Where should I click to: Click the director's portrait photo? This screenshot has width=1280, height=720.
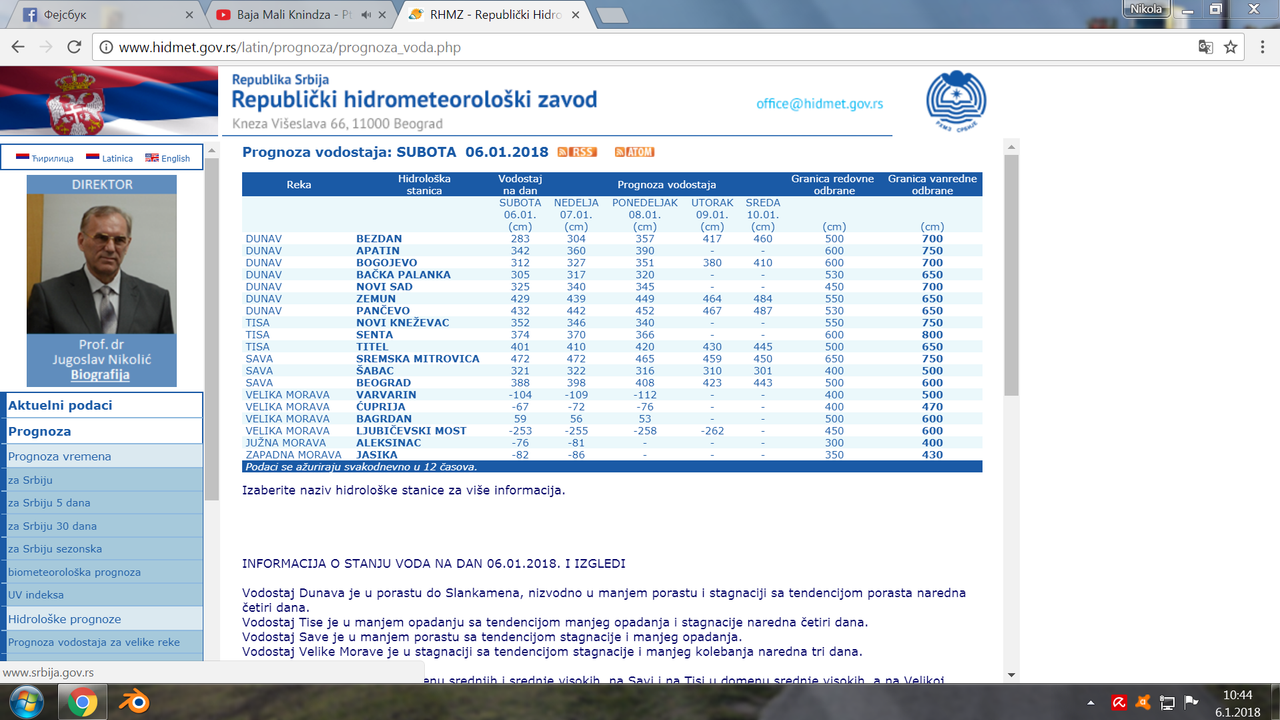[x=101, y=264]
